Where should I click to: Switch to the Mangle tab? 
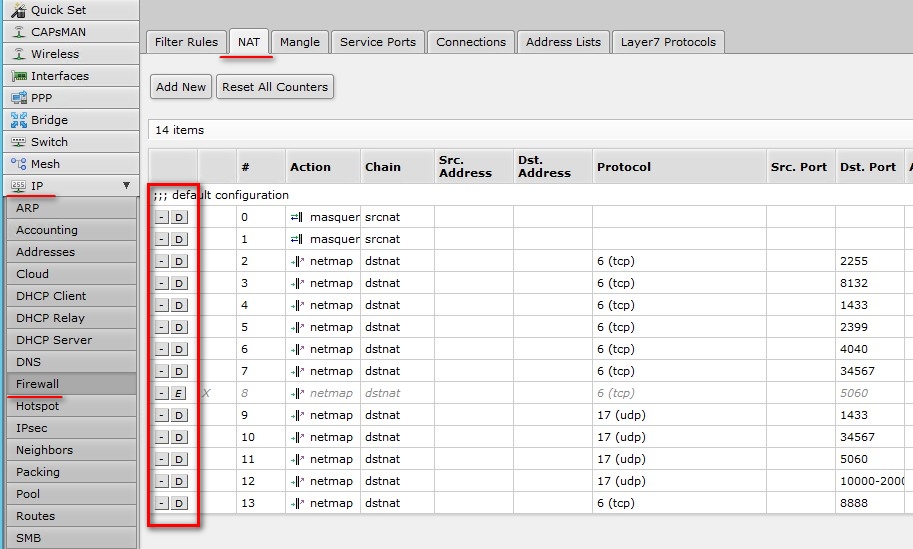300,42
